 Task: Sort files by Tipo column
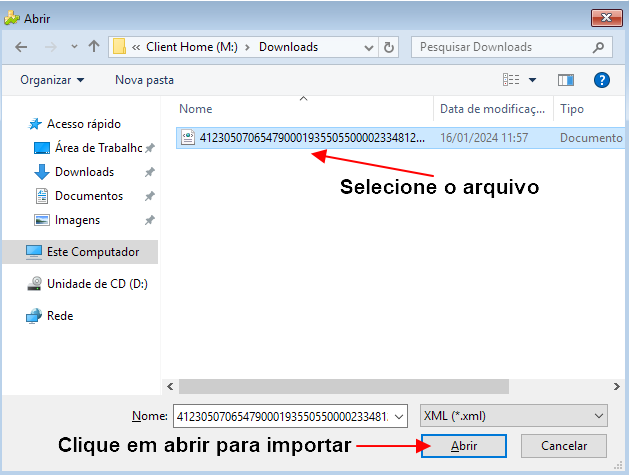coord(572,109)
